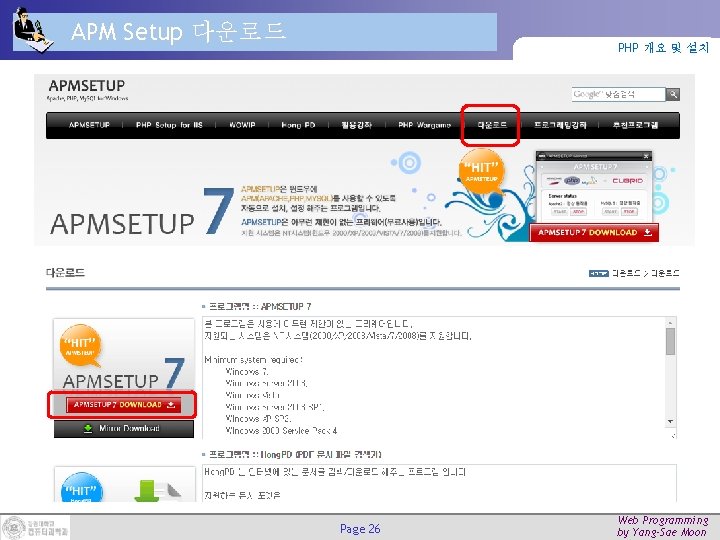
Task: Click the 다운로드 section heading
Action: click(65, 273)
